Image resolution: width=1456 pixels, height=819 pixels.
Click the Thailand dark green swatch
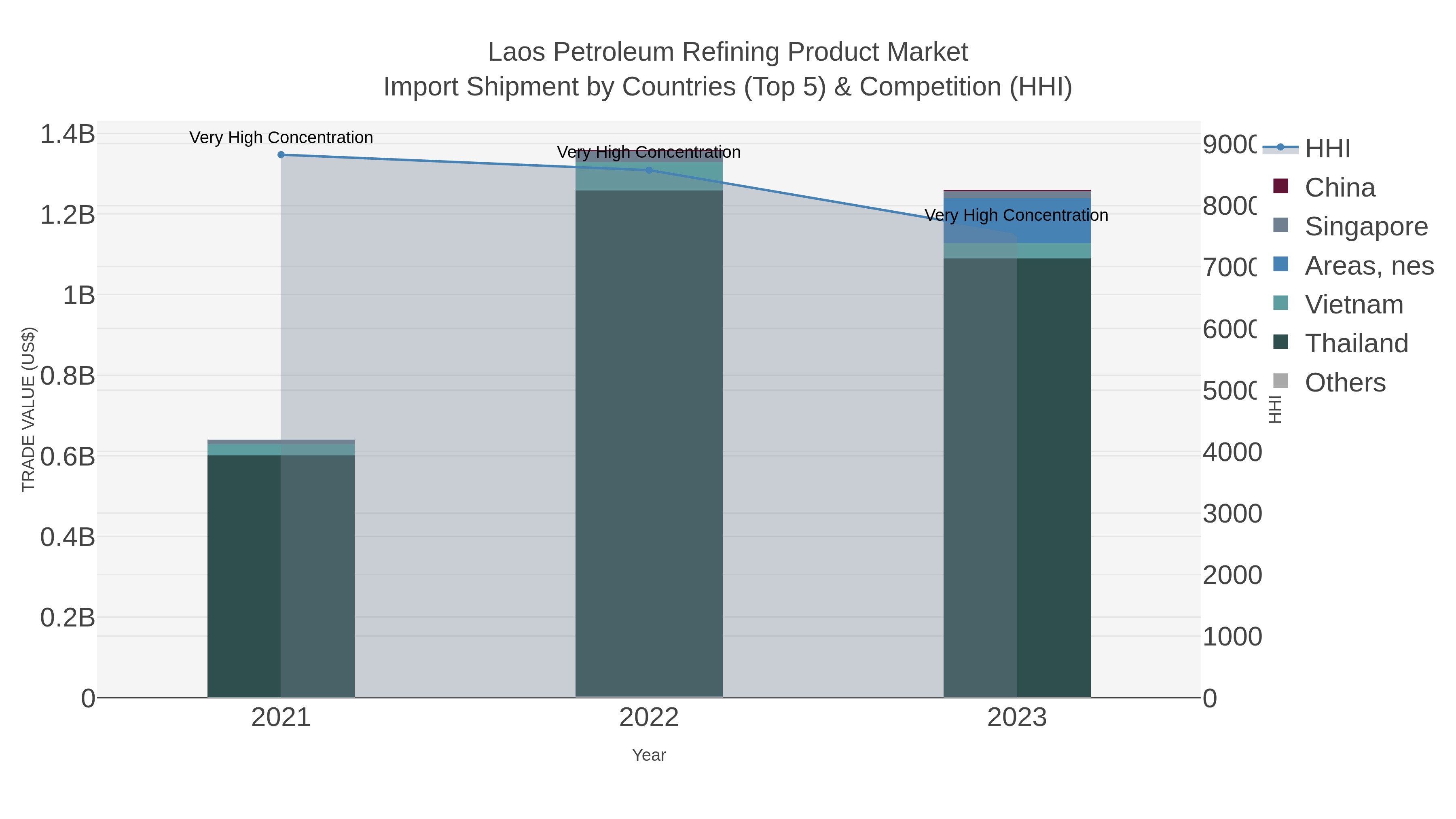click(1281, 342)
